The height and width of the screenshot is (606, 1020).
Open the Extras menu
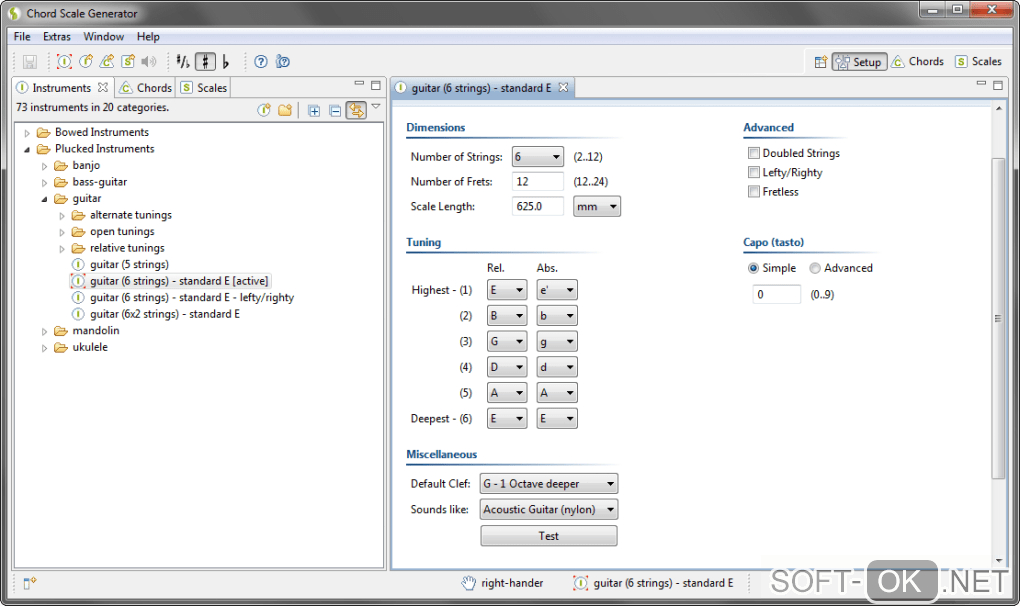(57, 36)
